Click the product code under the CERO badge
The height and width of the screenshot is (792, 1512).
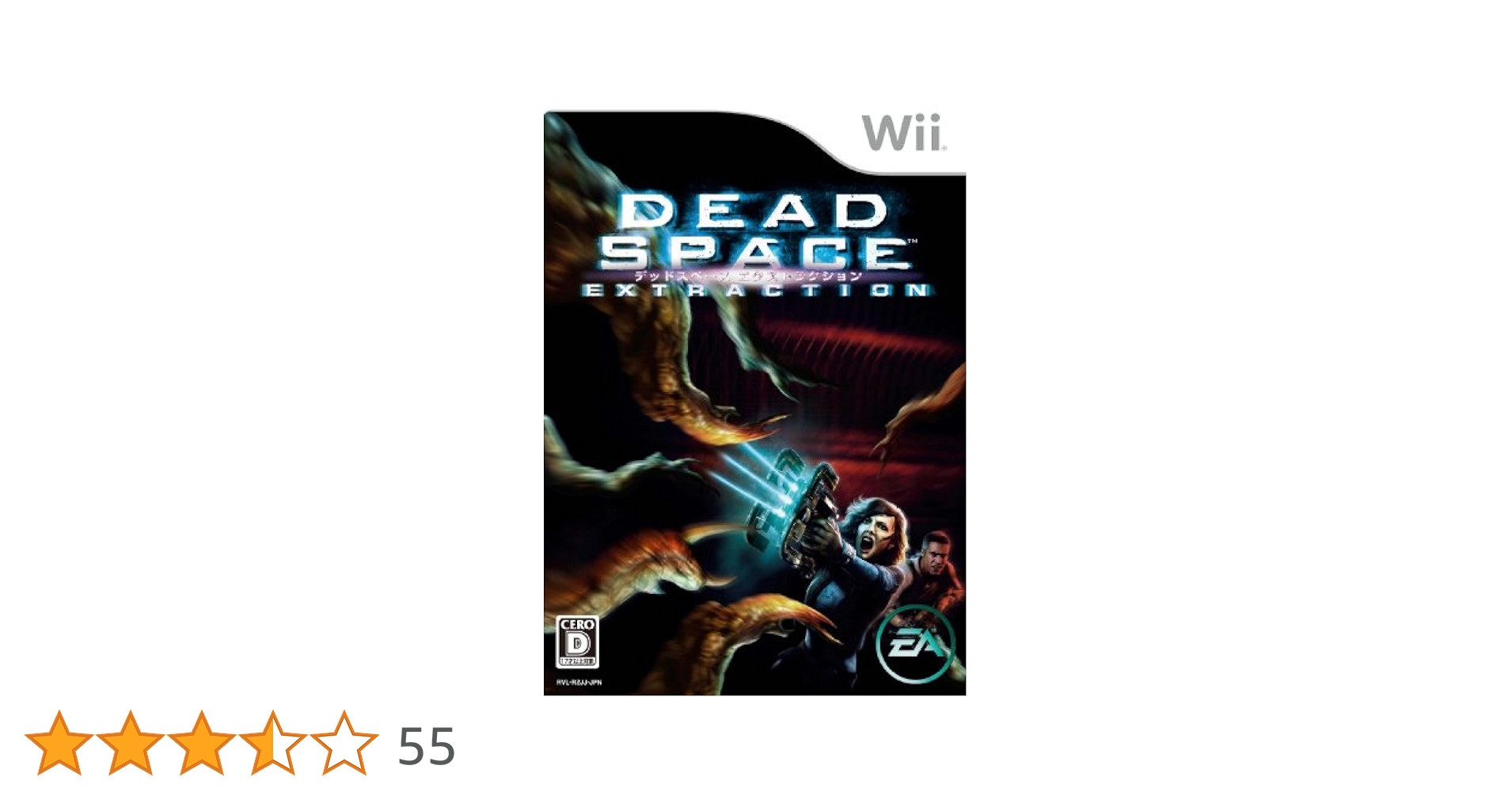pyautogui.click(x=579, y=682)
